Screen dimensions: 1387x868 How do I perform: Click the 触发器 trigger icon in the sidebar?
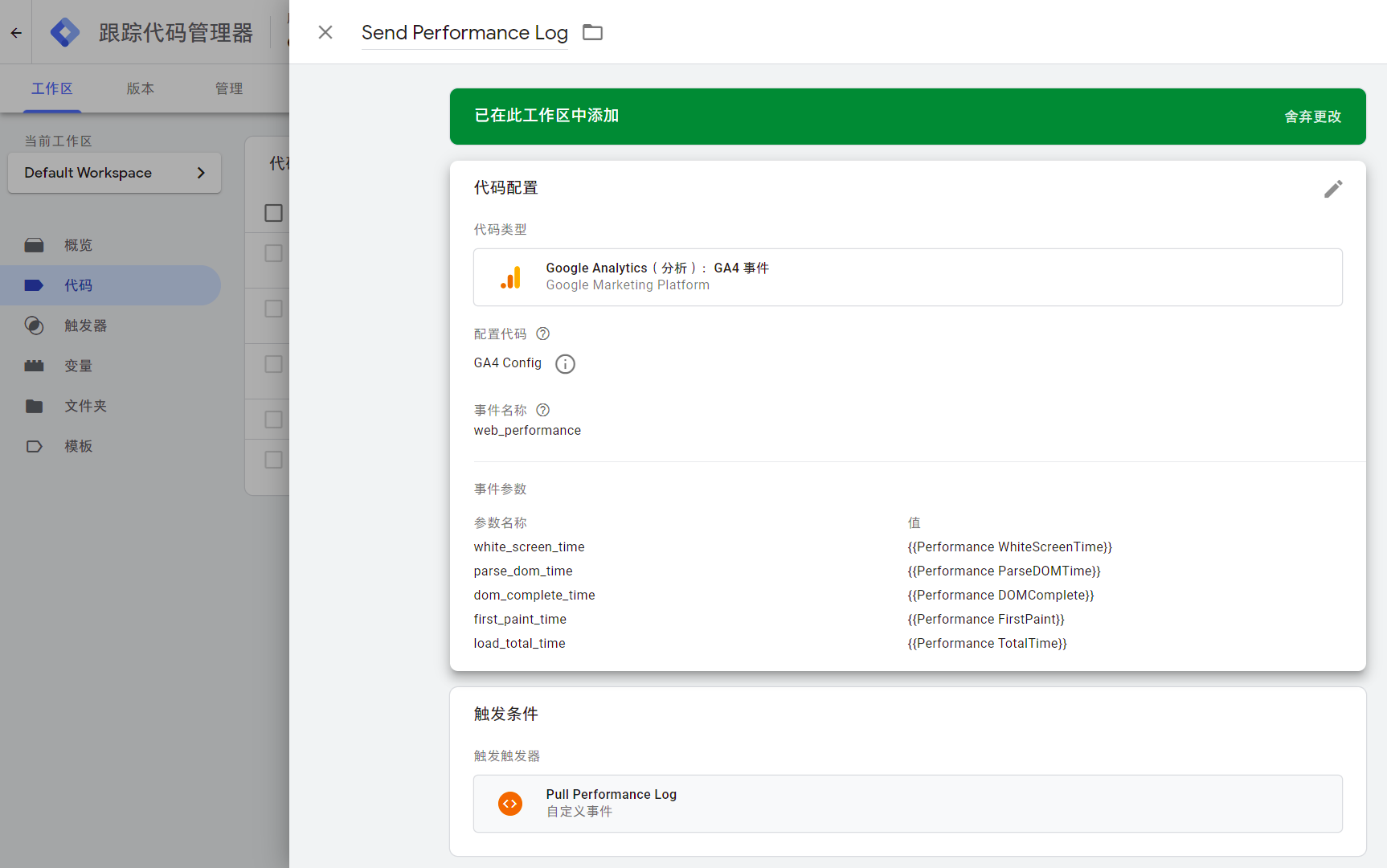click(34, 325)
